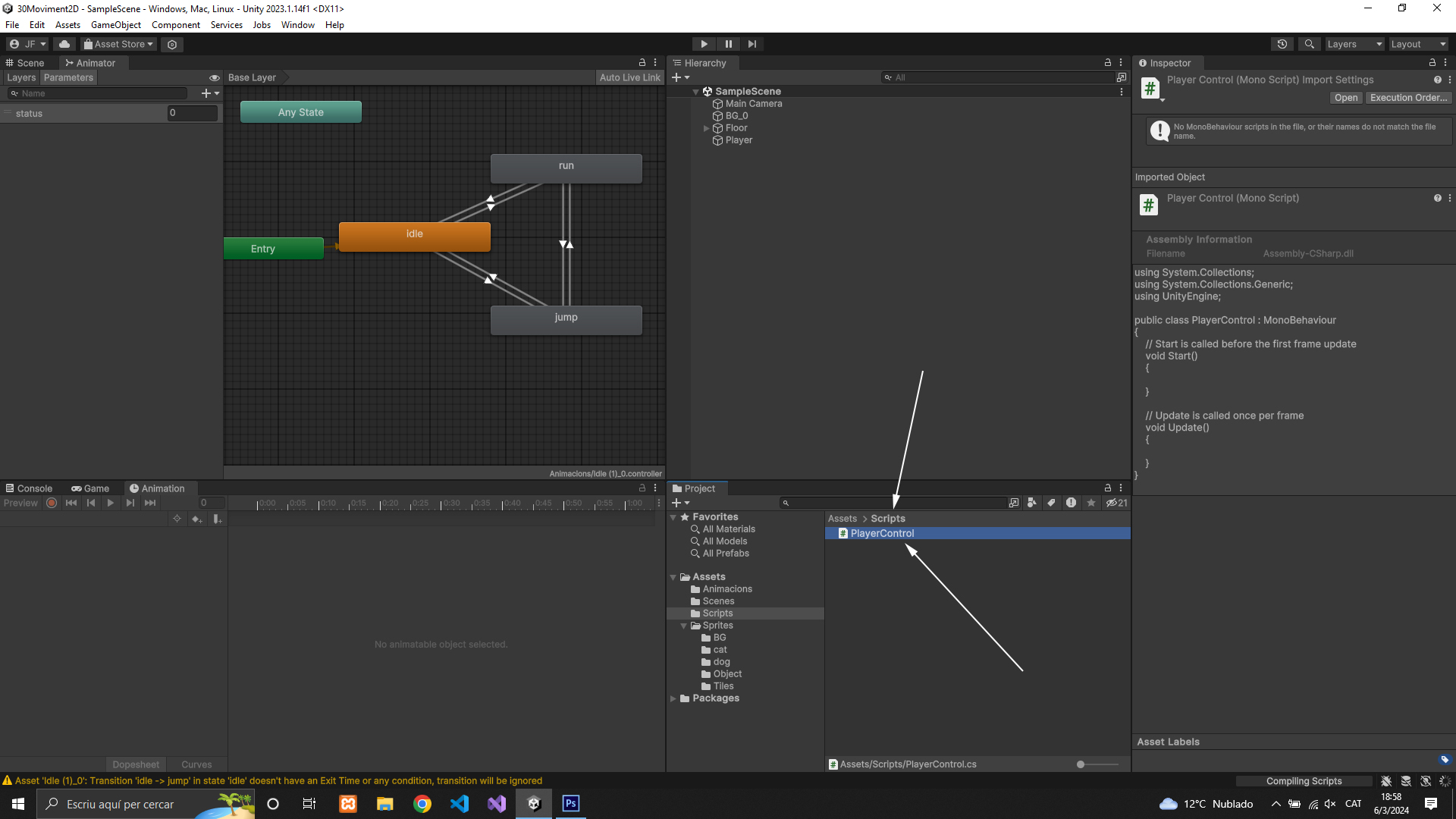Click the Project favorites star icon
The width and height of the screenshot is (1456, 819).
click(x=1090, y=503)
